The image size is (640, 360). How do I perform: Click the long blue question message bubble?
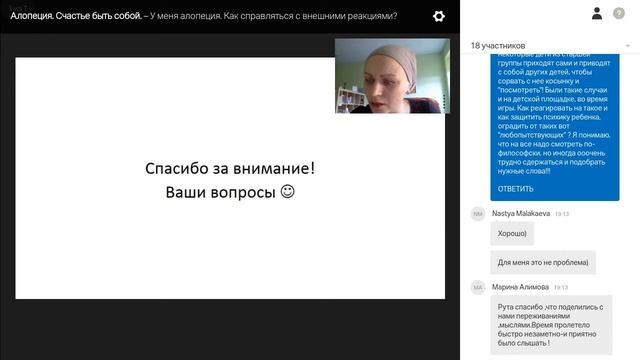click(x=555, y=127)
